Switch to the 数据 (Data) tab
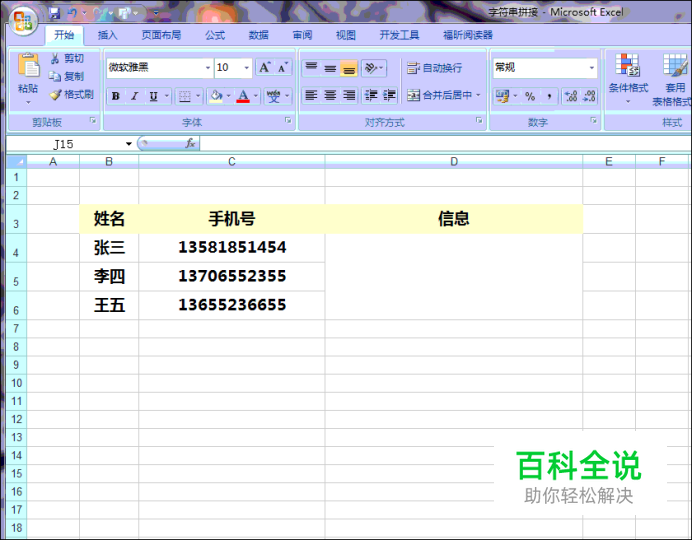Viewport: 692px width, 540px height. tap(258, 35)
